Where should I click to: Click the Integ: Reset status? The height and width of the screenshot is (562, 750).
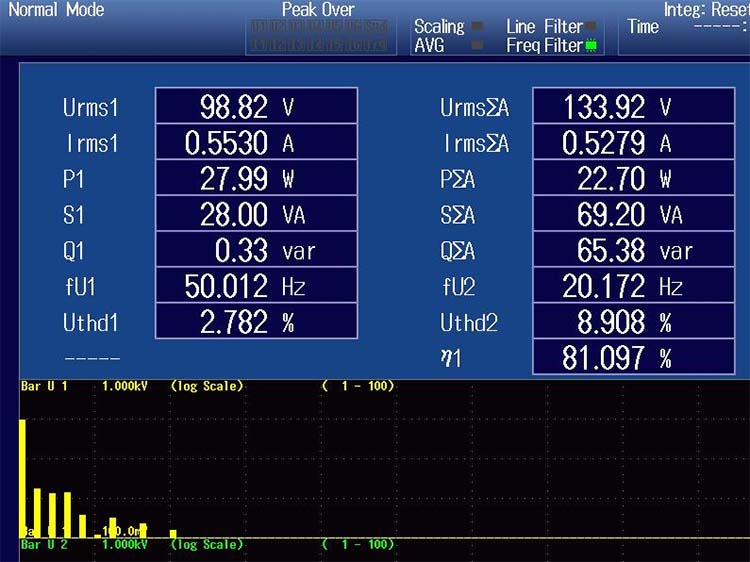[x=706, y=10]
